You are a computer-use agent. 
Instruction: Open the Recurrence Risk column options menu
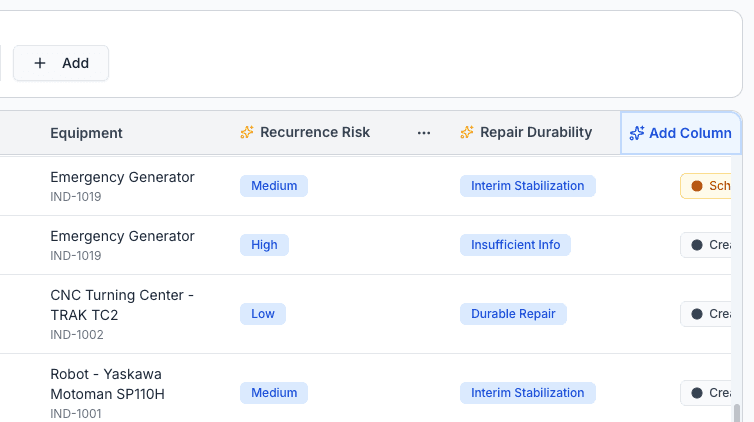click(424, 133)
